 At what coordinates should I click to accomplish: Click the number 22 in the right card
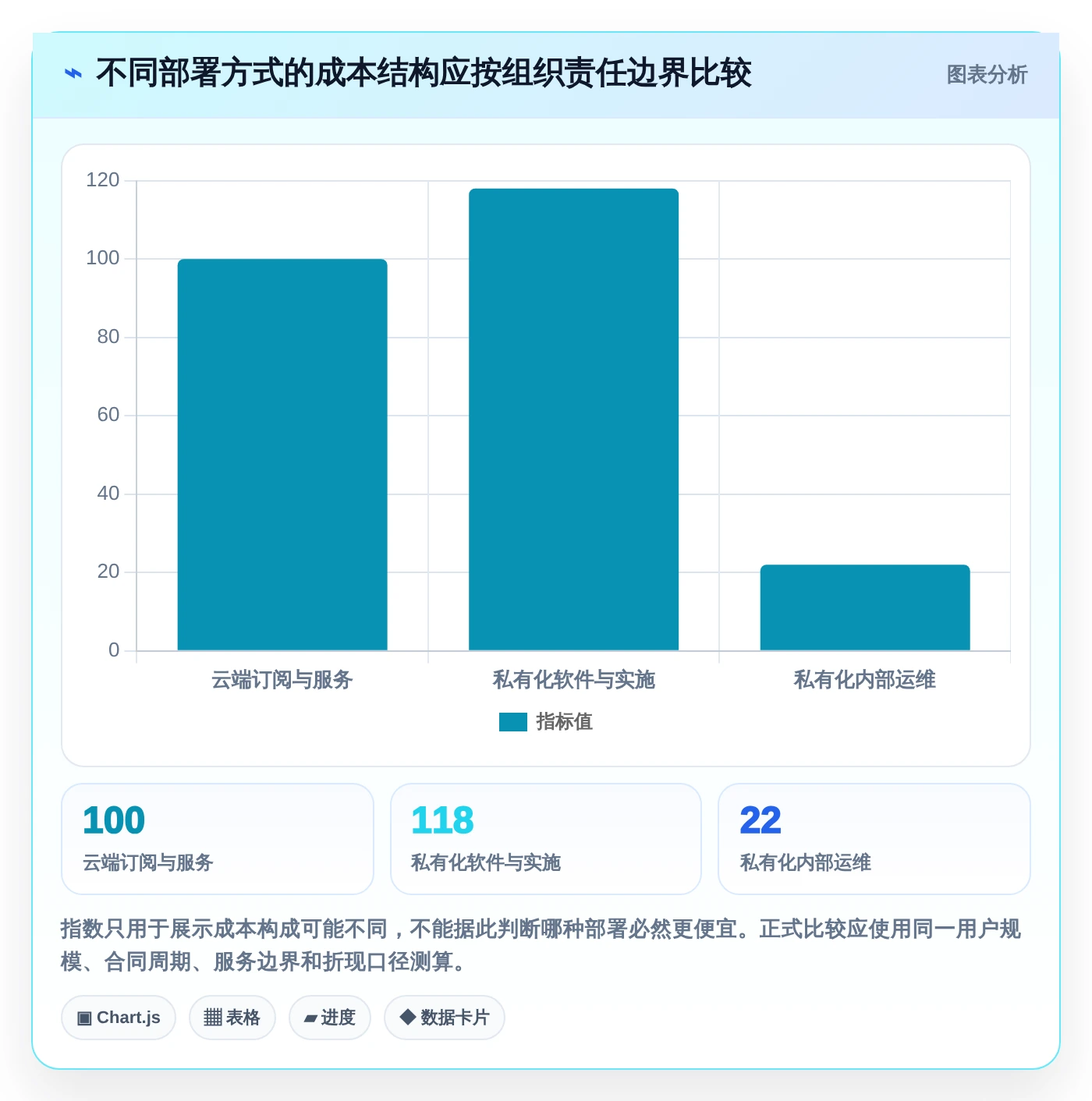760,820
